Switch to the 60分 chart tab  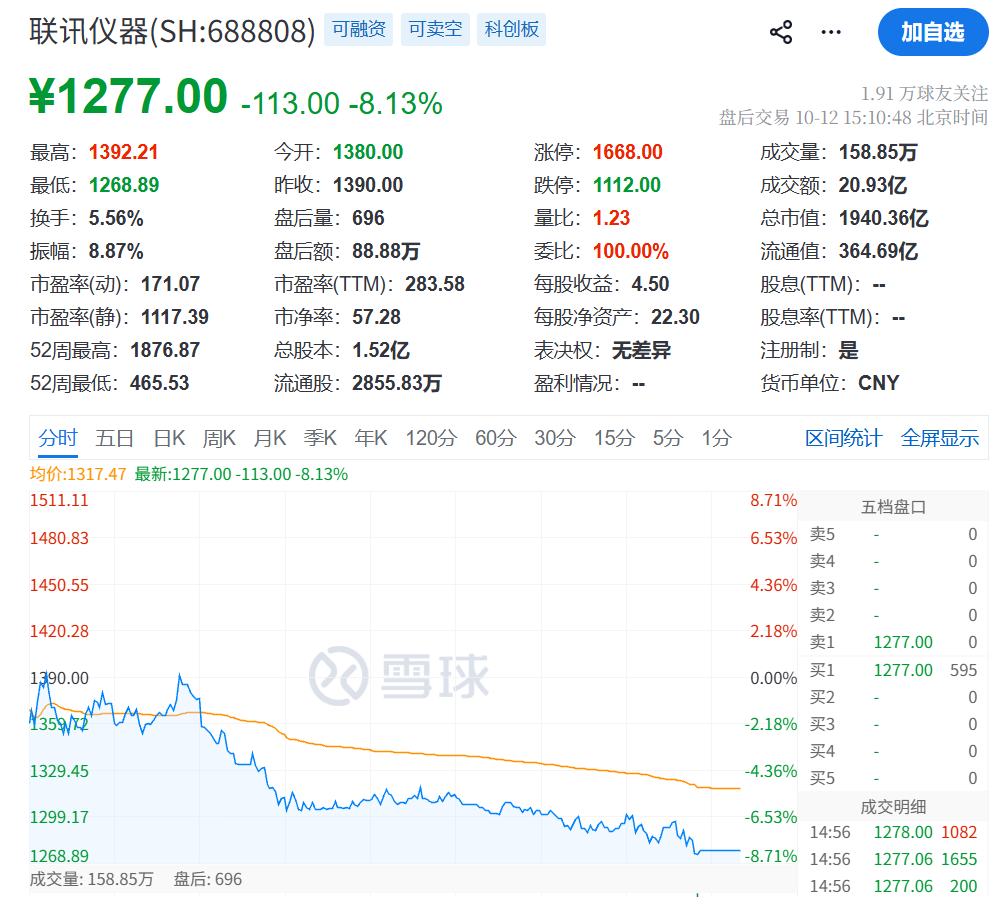tap(496, 439)
